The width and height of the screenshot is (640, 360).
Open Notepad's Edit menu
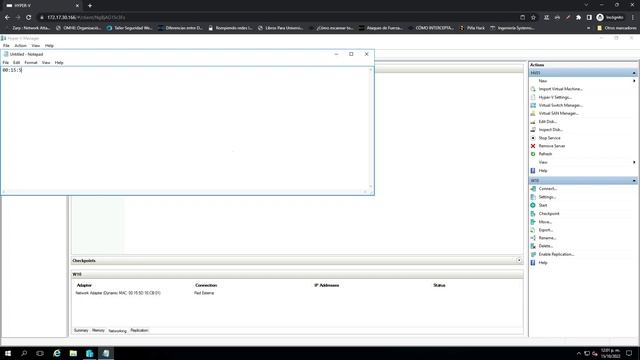coord(16,62)
